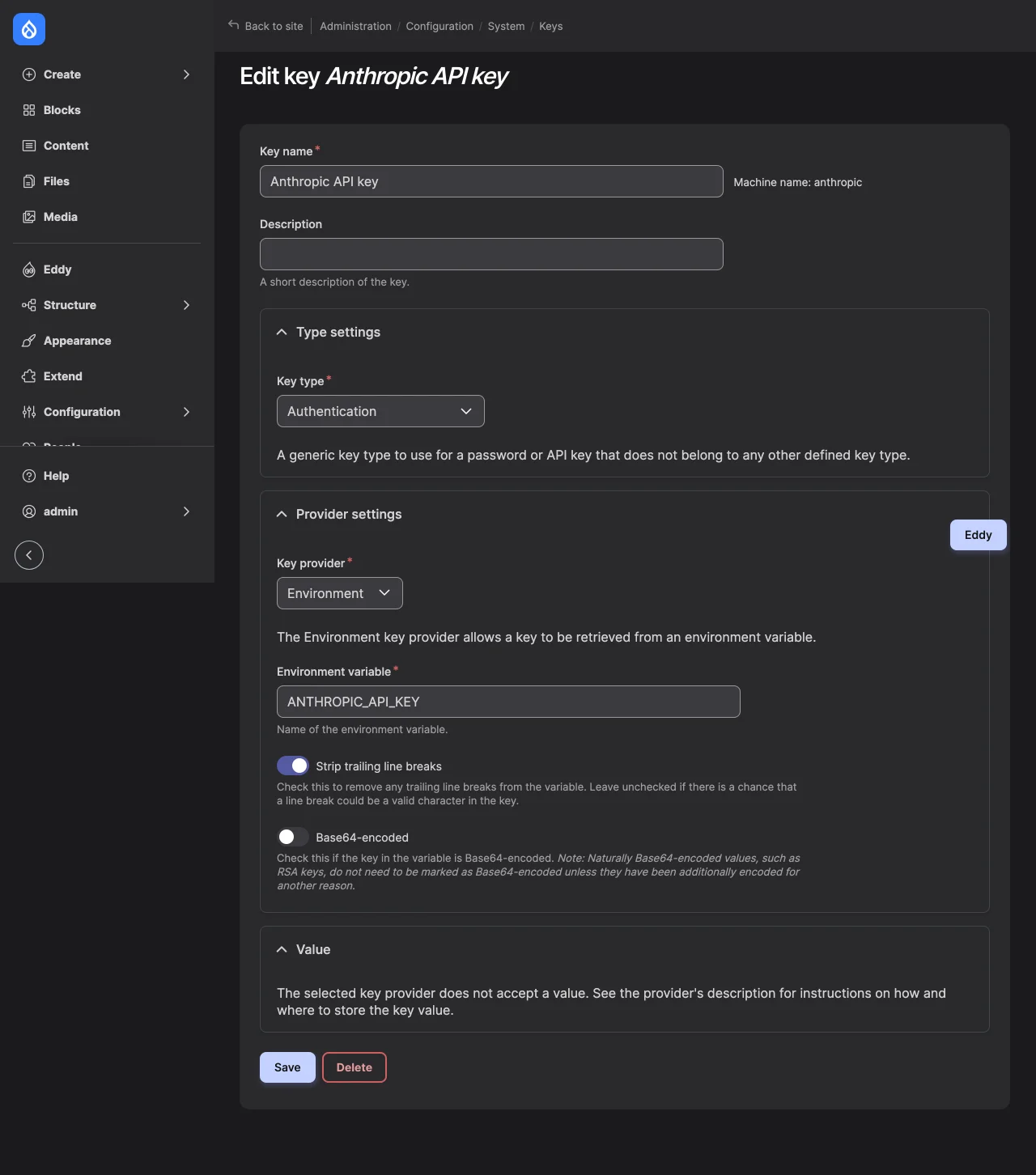The image size is (1036, 1175).
Task: Collapse the Provider settings section
Action: [282, 514]
